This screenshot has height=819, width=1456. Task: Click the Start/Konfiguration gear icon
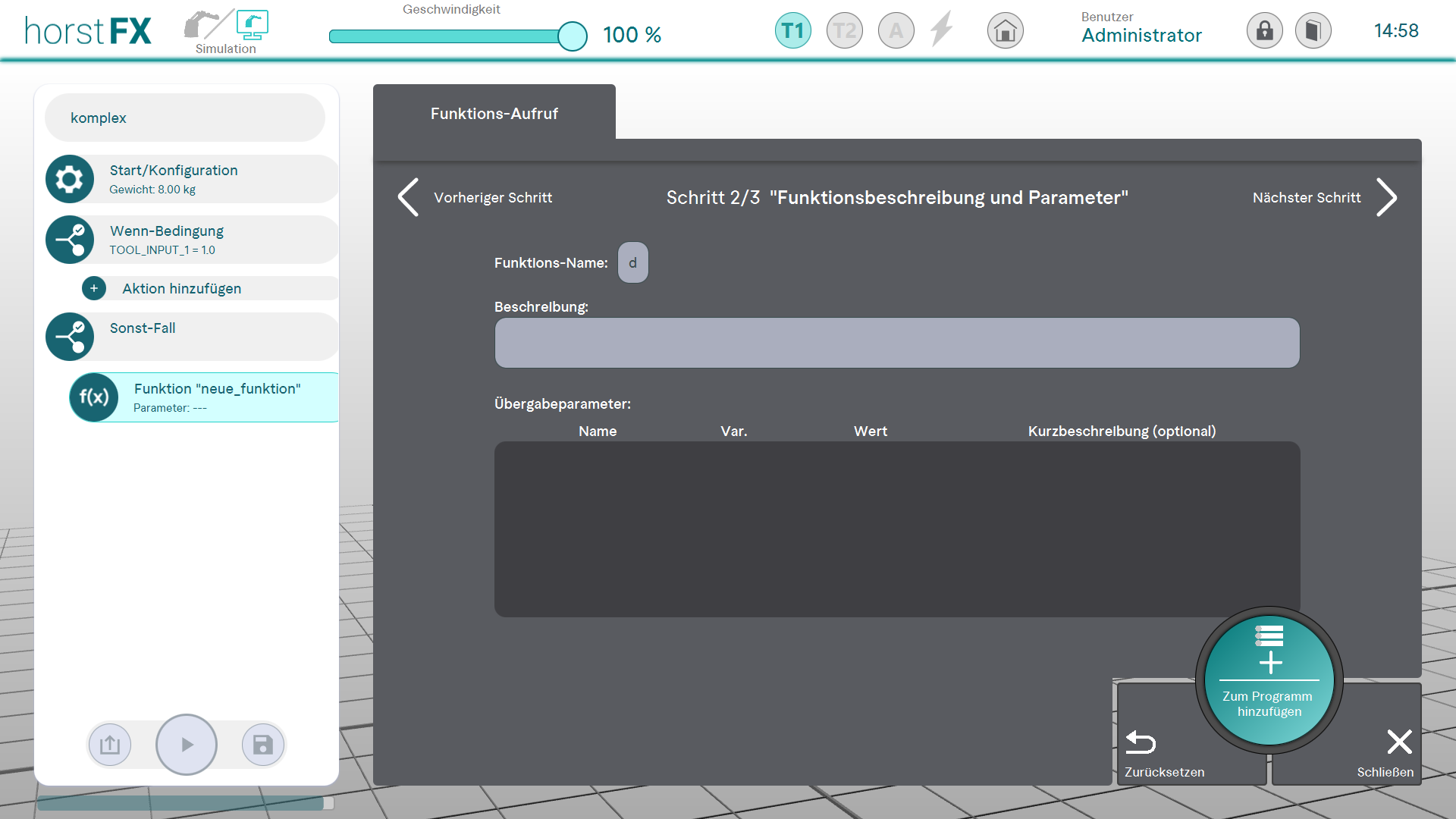pos(70,179)
